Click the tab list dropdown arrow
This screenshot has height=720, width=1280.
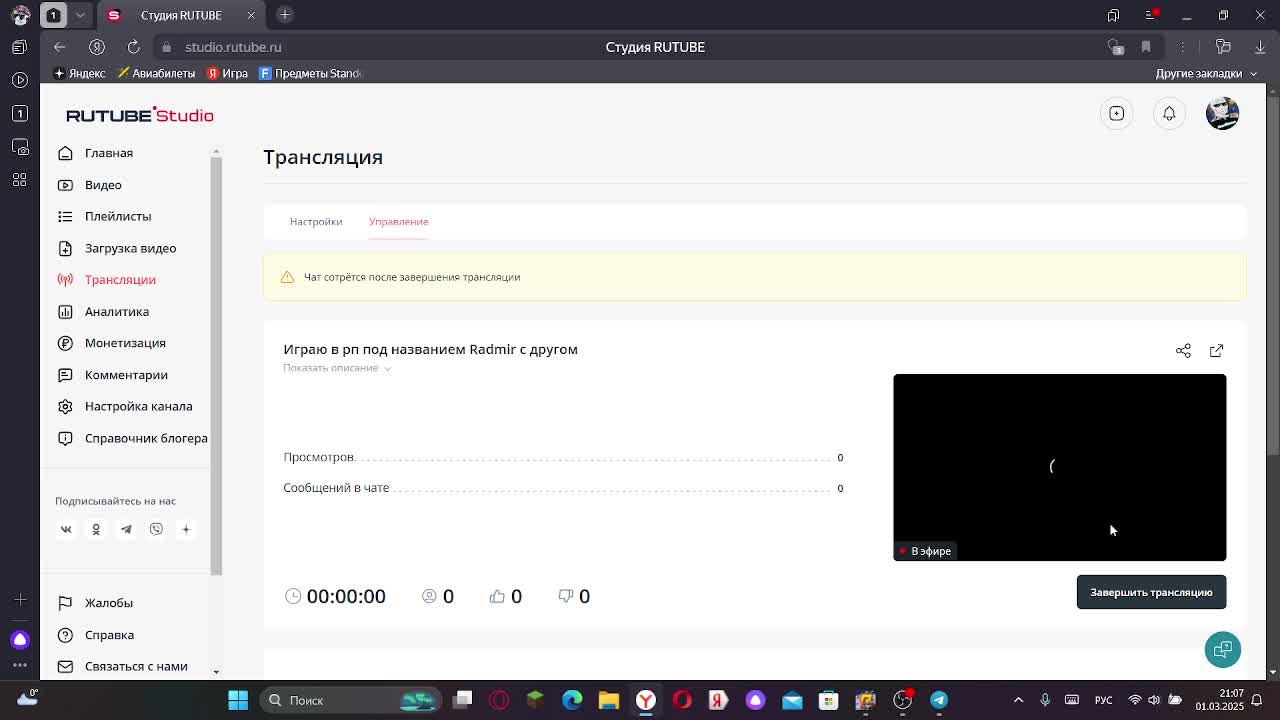[x=81, y=15]
